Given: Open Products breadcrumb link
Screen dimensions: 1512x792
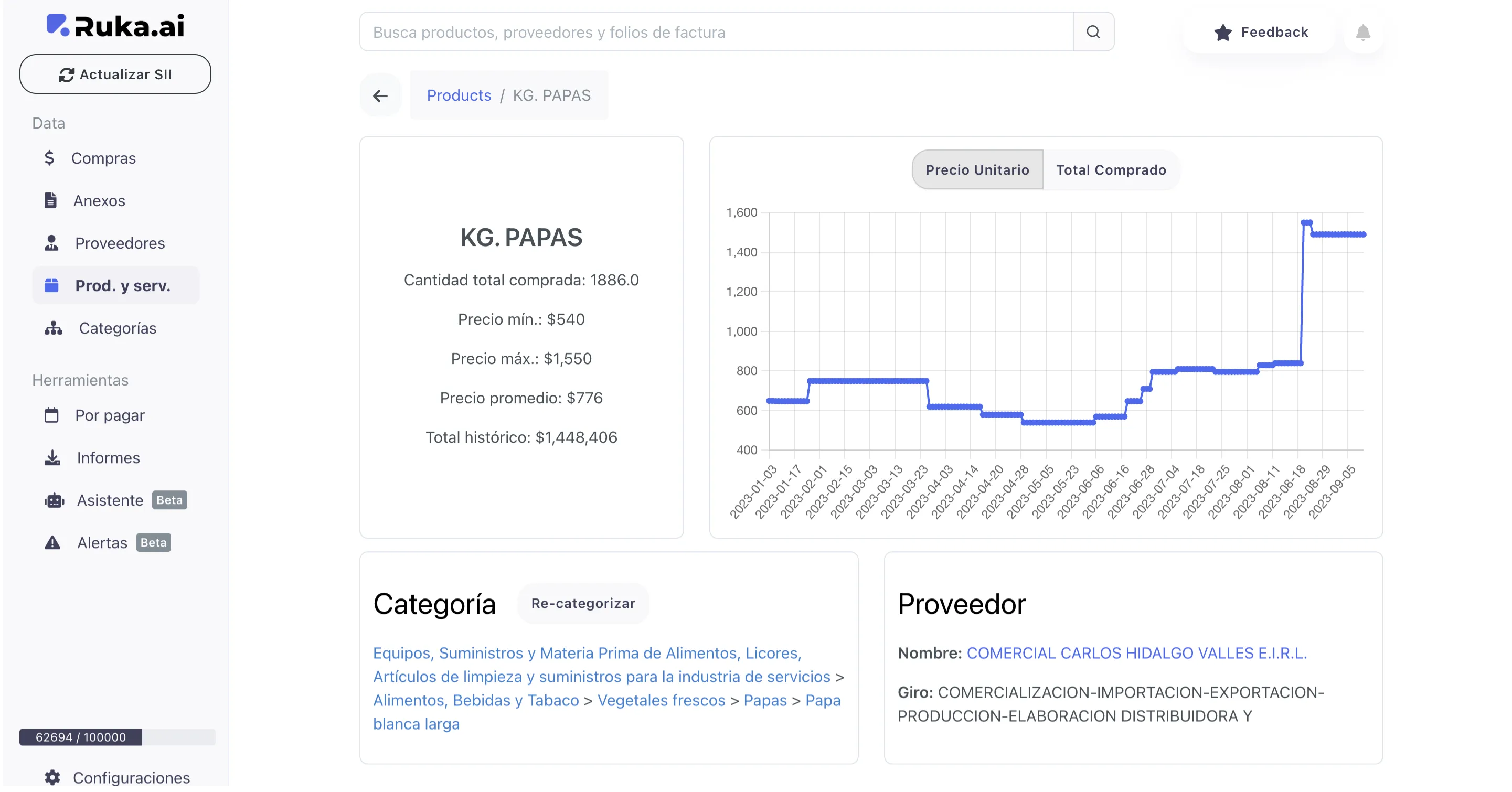Looking at the screenshot, I should pyautogui.click(x=459, y=95).
